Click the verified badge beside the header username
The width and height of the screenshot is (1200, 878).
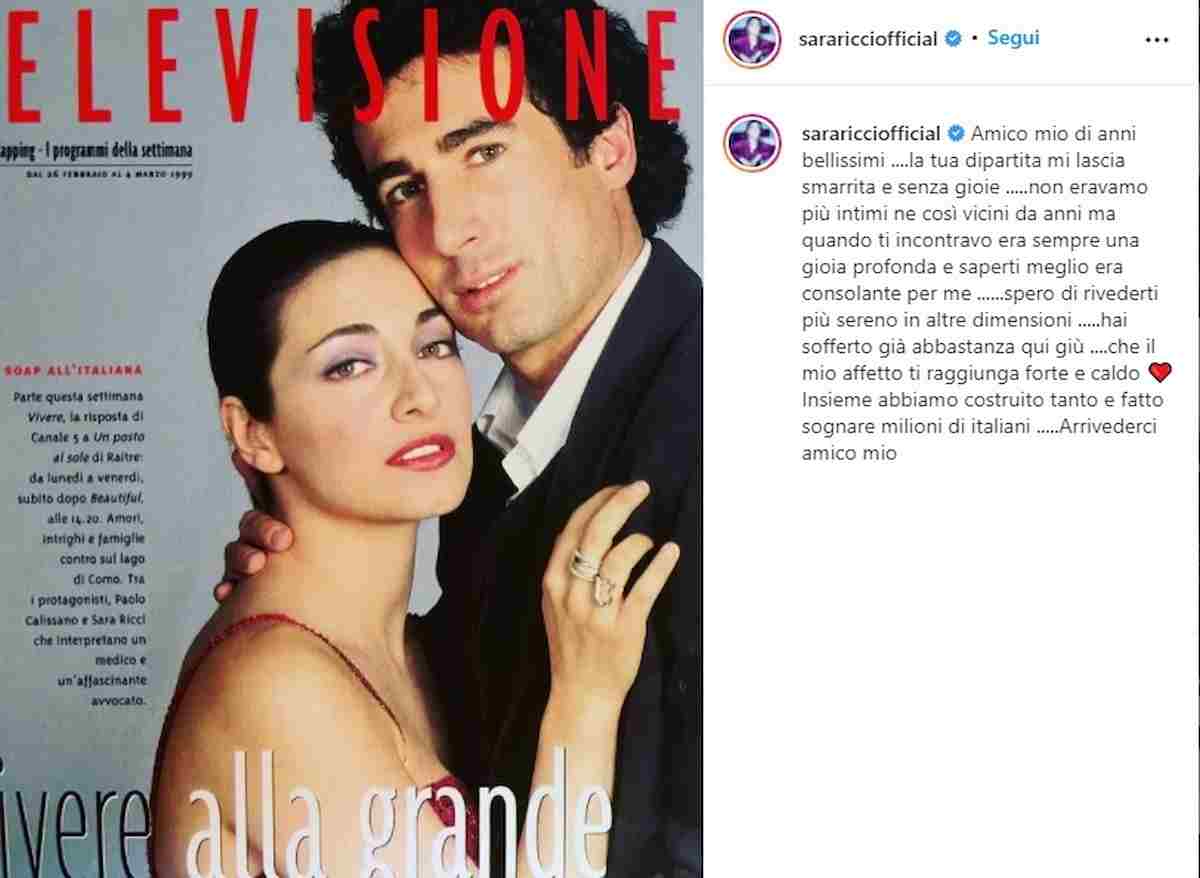[954, 39]
